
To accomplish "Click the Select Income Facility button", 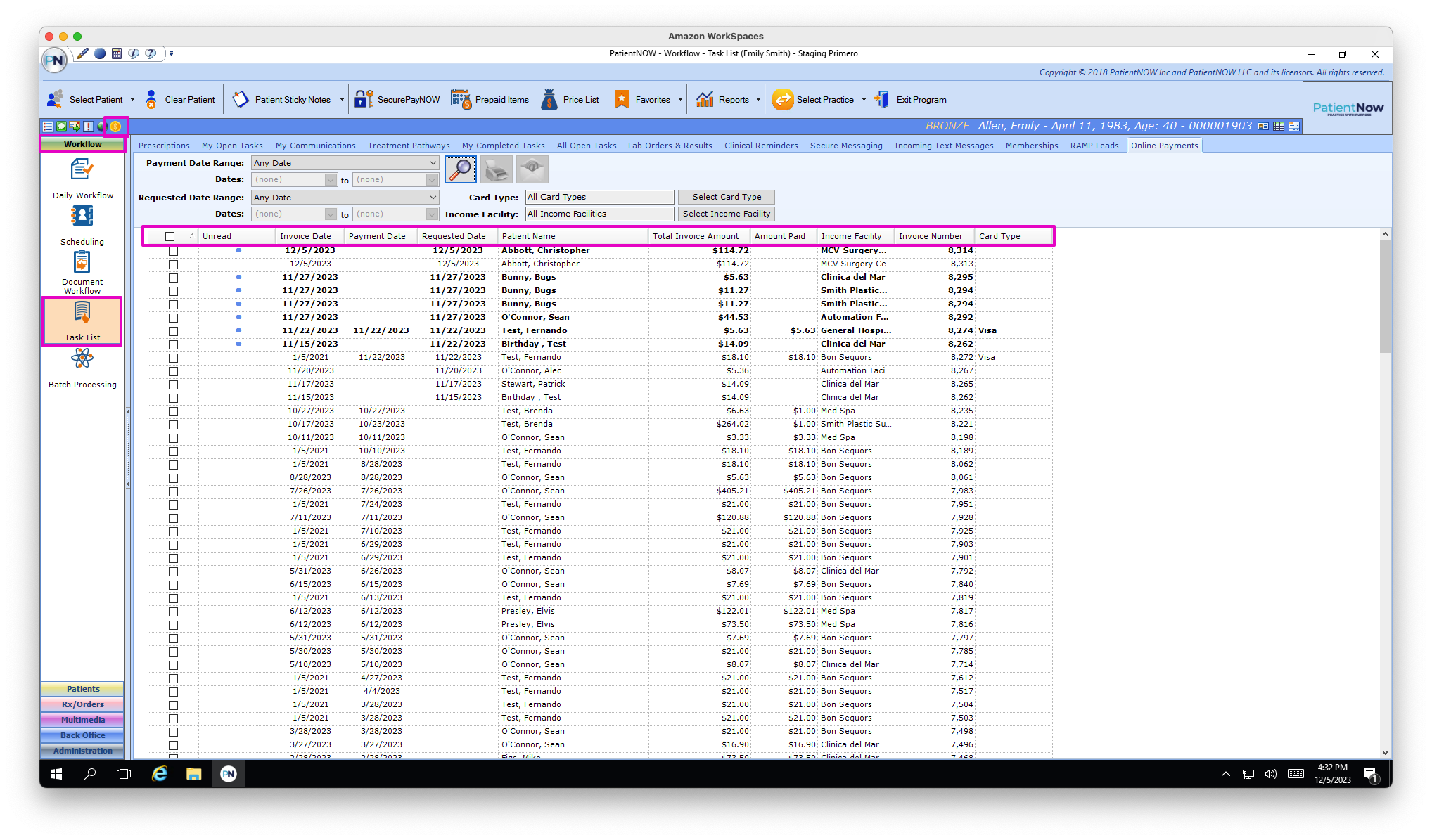I will (x=726, y=214).
